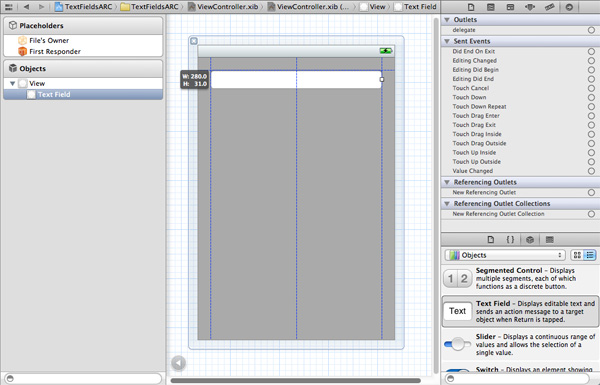Focus the outline filter search field
Viewport: 600px width, 385px height.
point(83,378)
